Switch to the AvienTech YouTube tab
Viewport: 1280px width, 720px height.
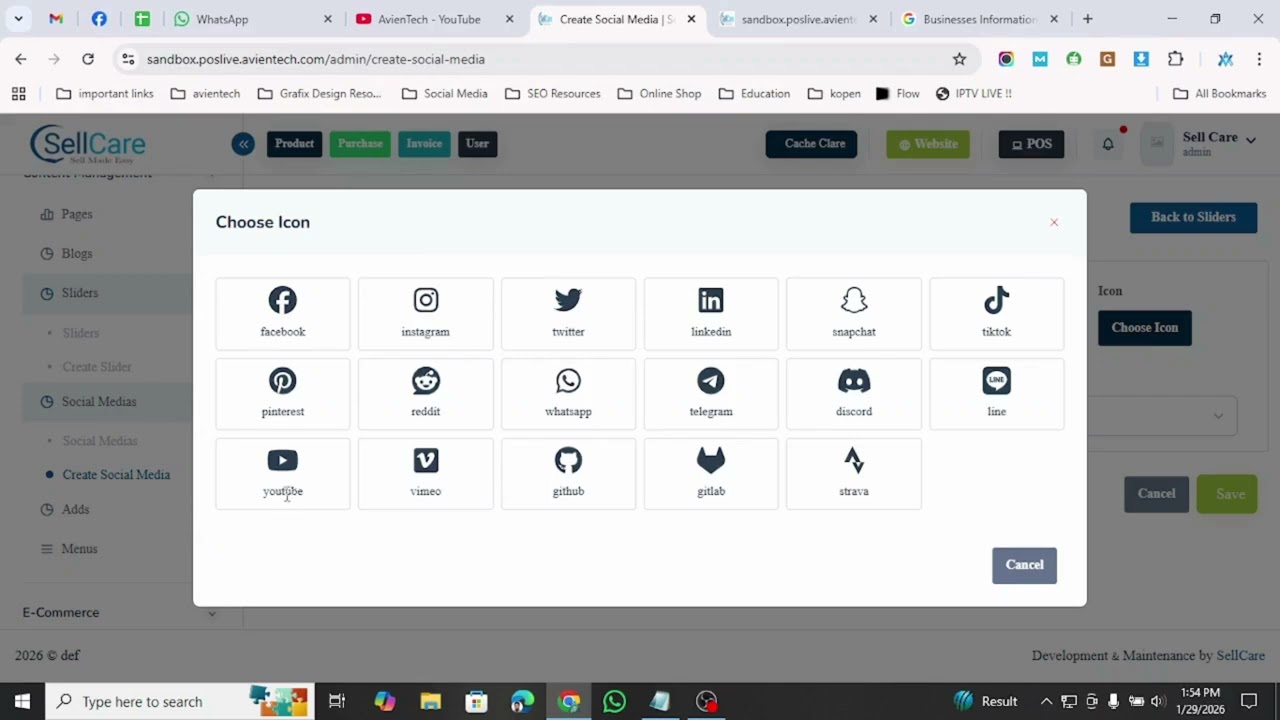(x=434, y=19)
